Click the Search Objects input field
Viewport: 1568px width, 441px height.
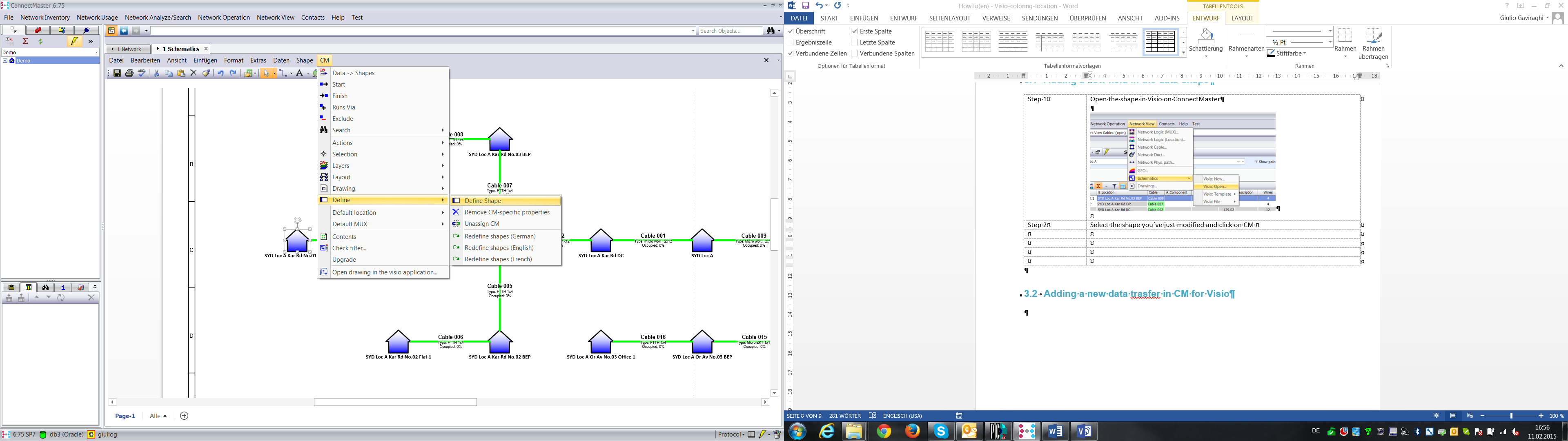pos(731,31)
